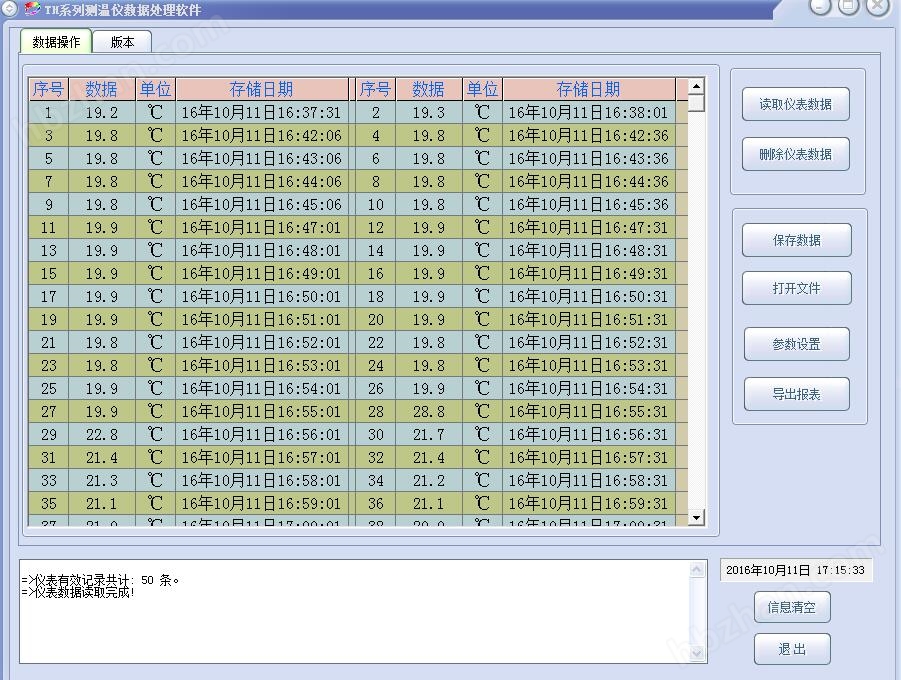Viewport: 901px width, 680px height.
Task: Select the cell 16年10月11日16:50:31
Action: (588, 297)
